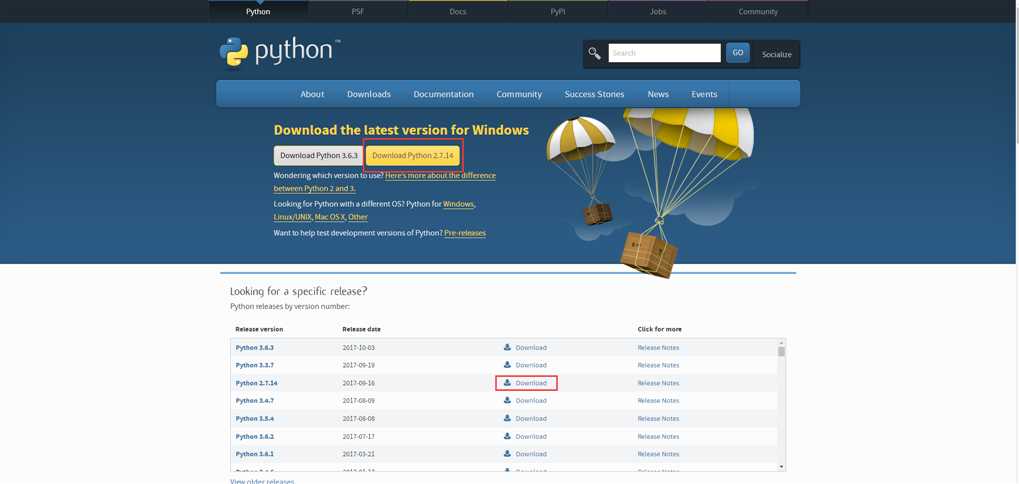1019x484 pixels.
Task: Click the down arrow of the releases list scrollbar
Action: pos(781,467)
